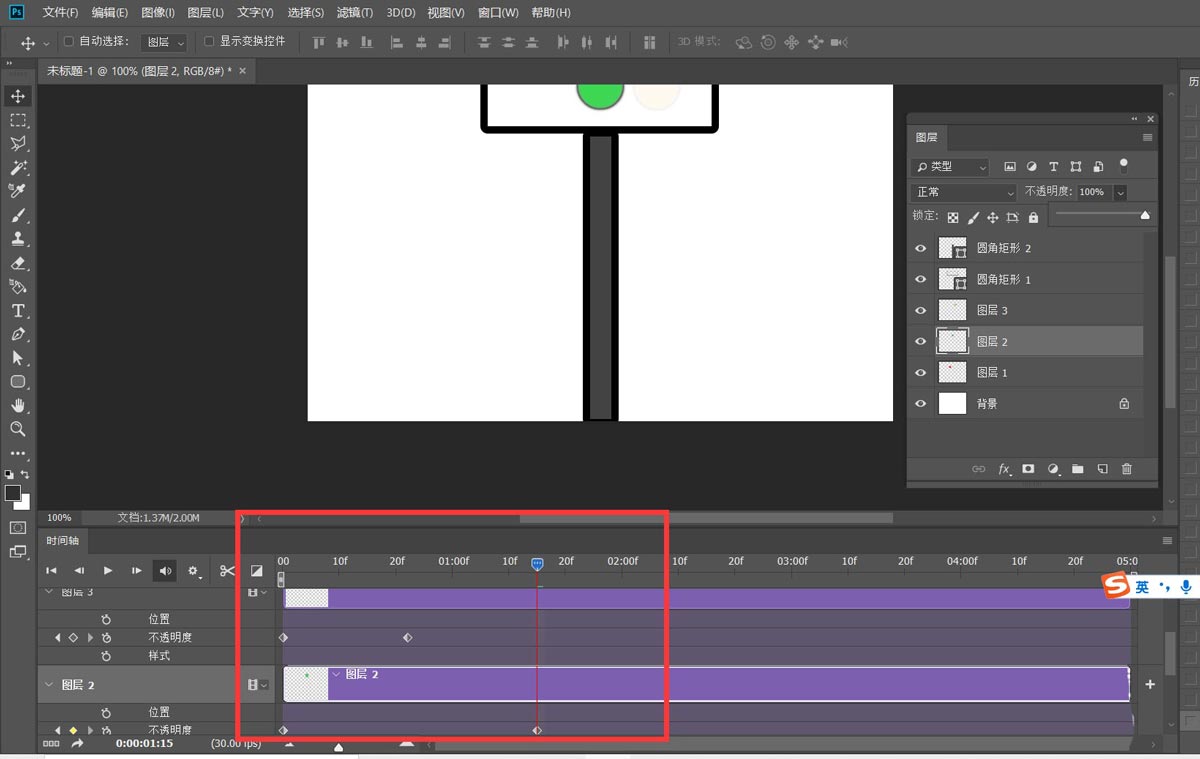This screenshot has width=1200, height=759.
Task: Open the 图像(I) menu
Action: click(x=158, y=13)
